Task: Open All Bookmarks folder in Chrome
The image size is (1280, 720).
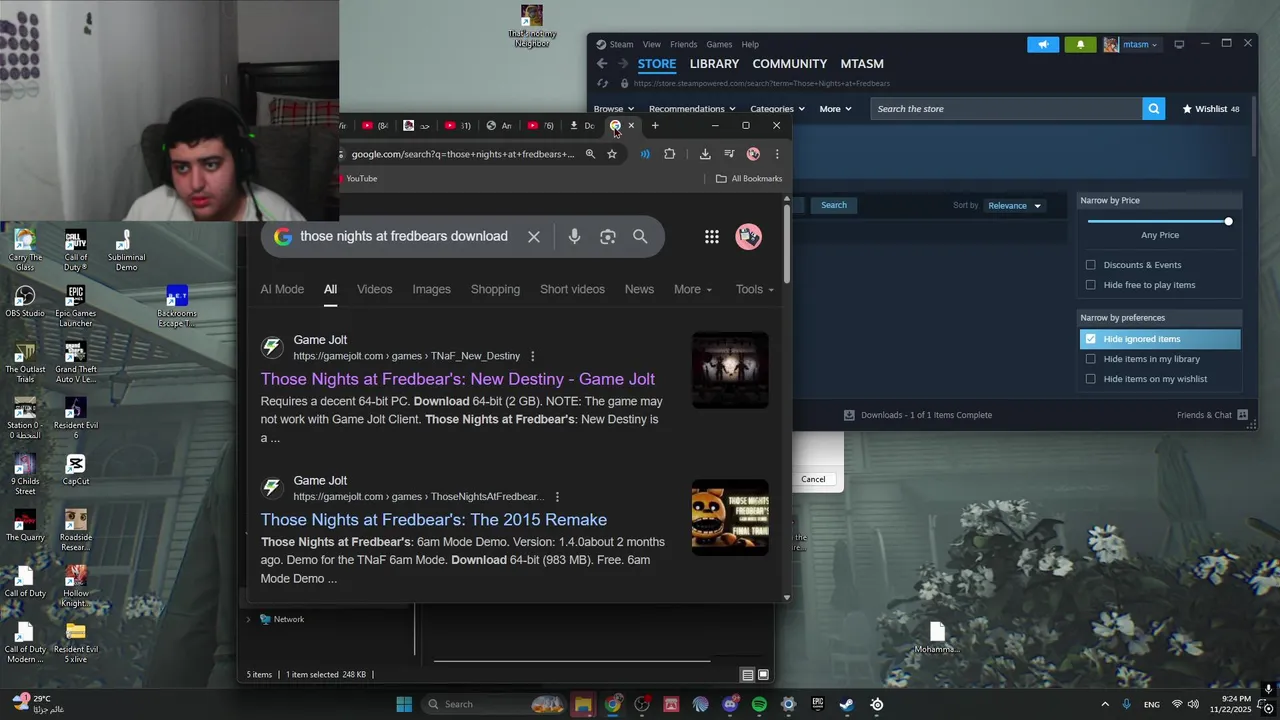Action: coord(749,179)
